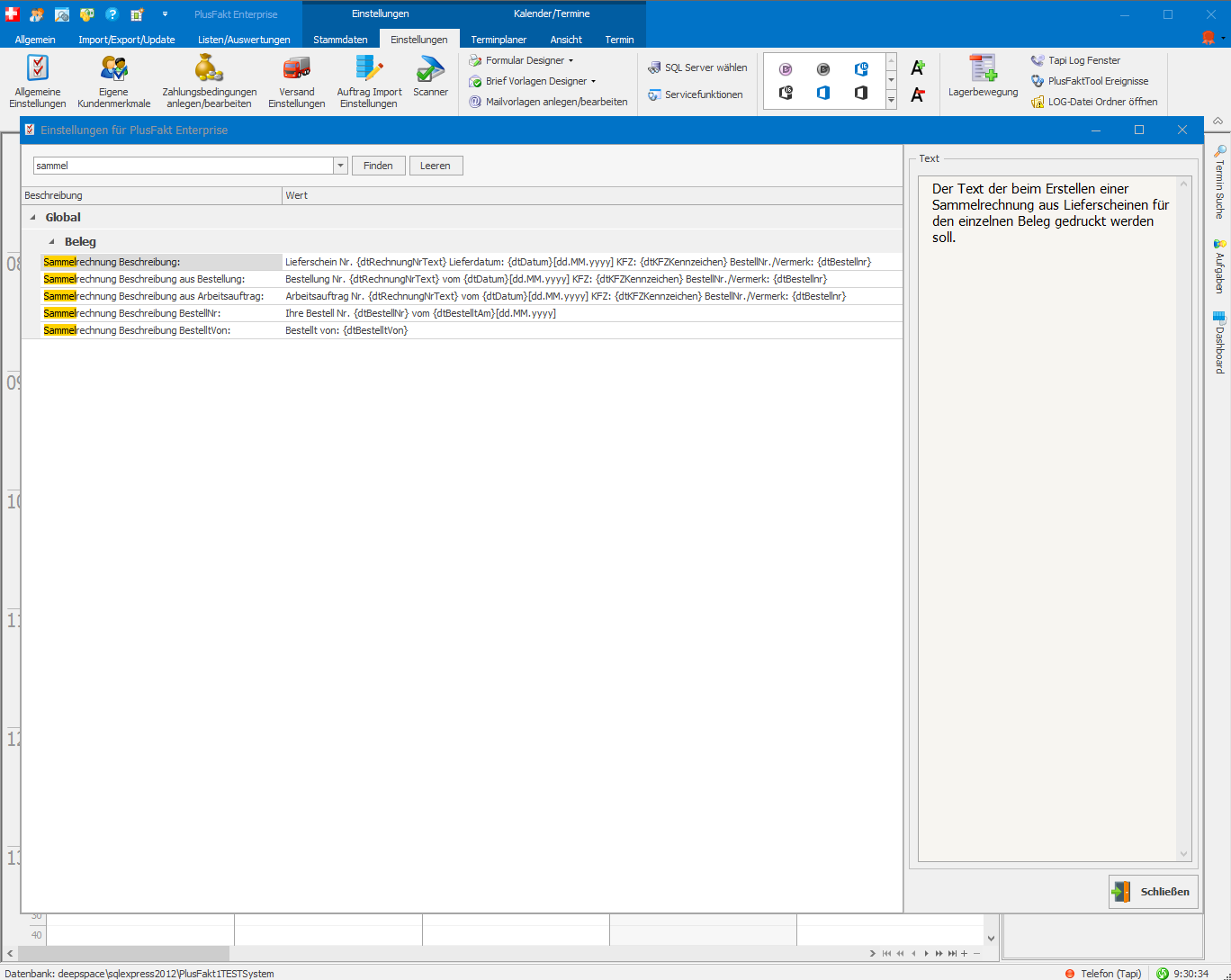Click the plus button in calendar navigator

[x=965, y=953]
